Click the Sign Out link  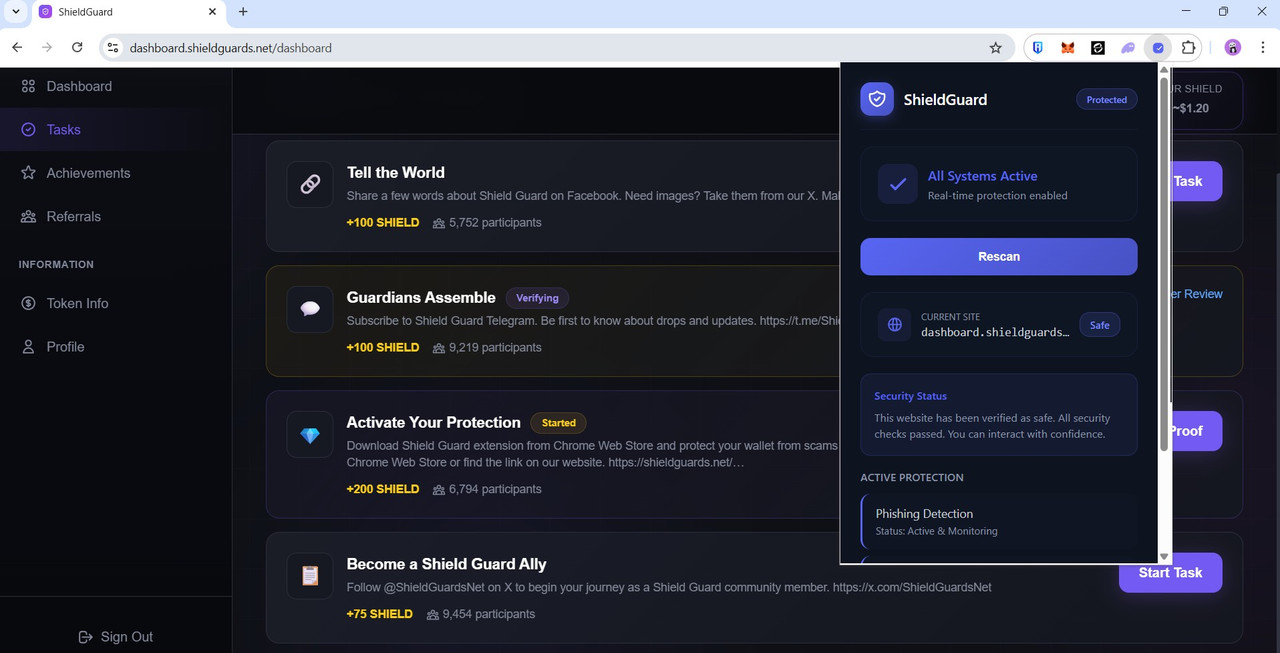pyautogui.click(x=115, y=637)
